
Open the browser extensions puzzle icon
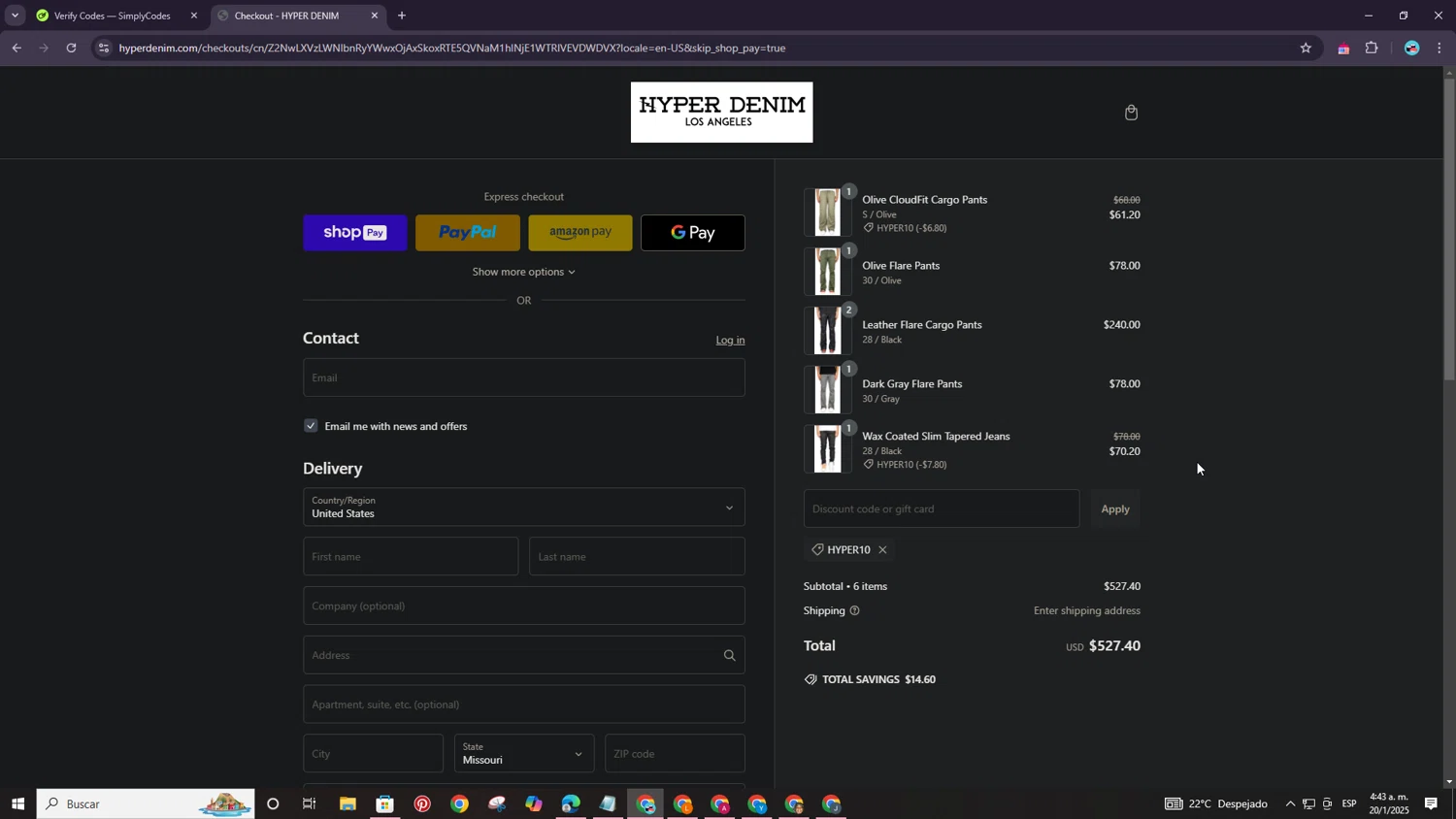pos(1372,48)
